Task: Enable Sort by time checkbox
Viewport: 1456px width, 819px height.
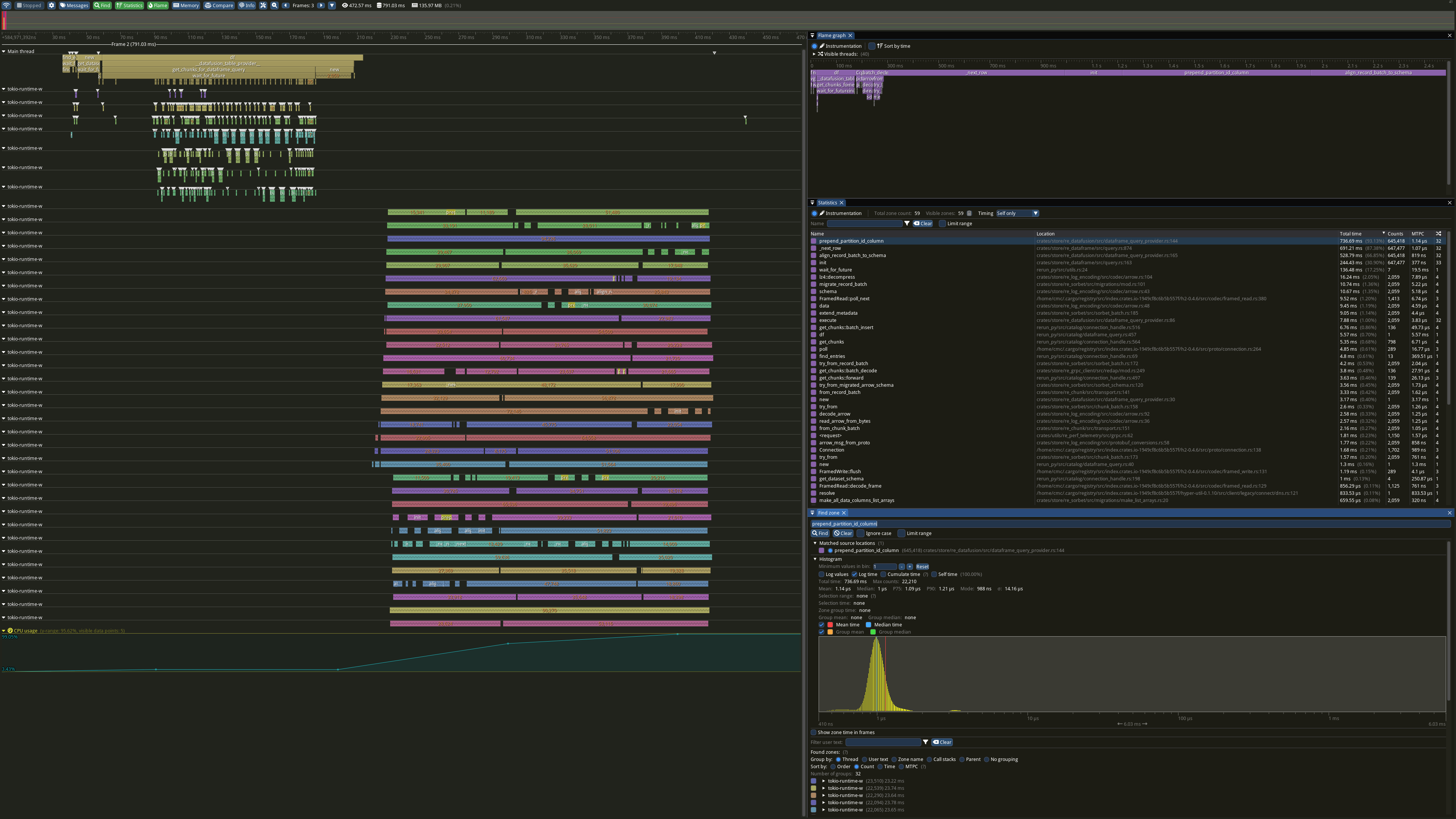Action: click(872, 46)
